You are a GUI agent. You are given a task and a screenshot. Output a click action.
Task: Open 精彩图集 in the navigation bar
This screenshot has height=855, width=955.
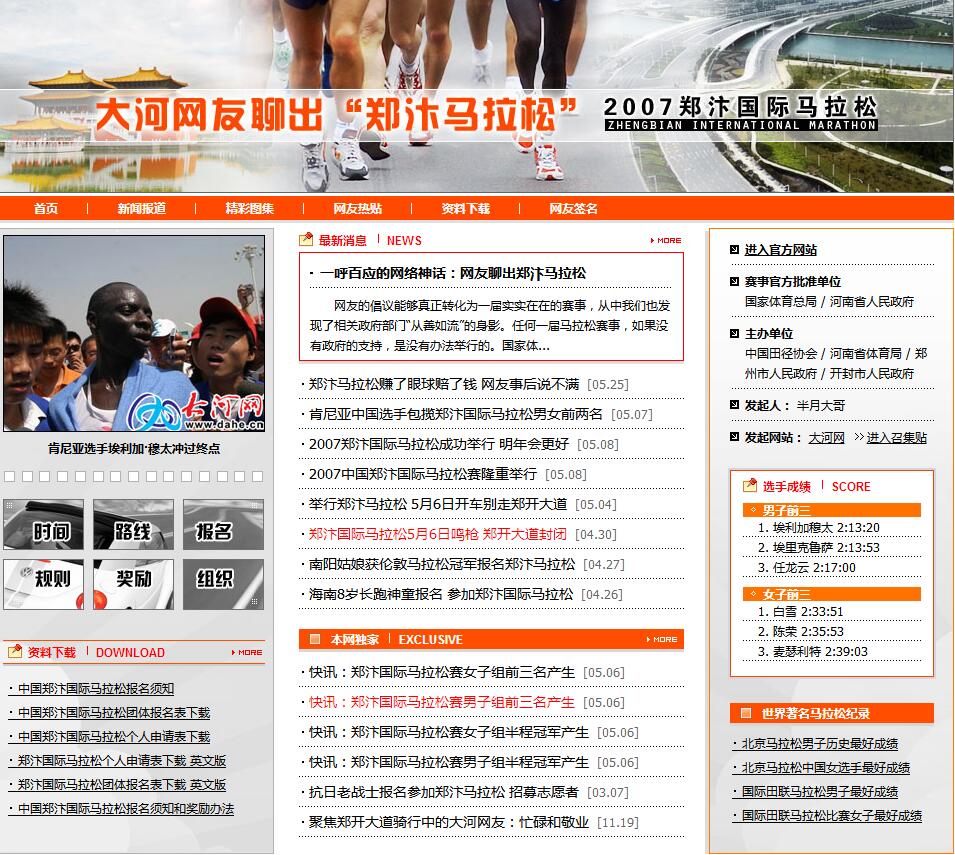pos(249,209)
